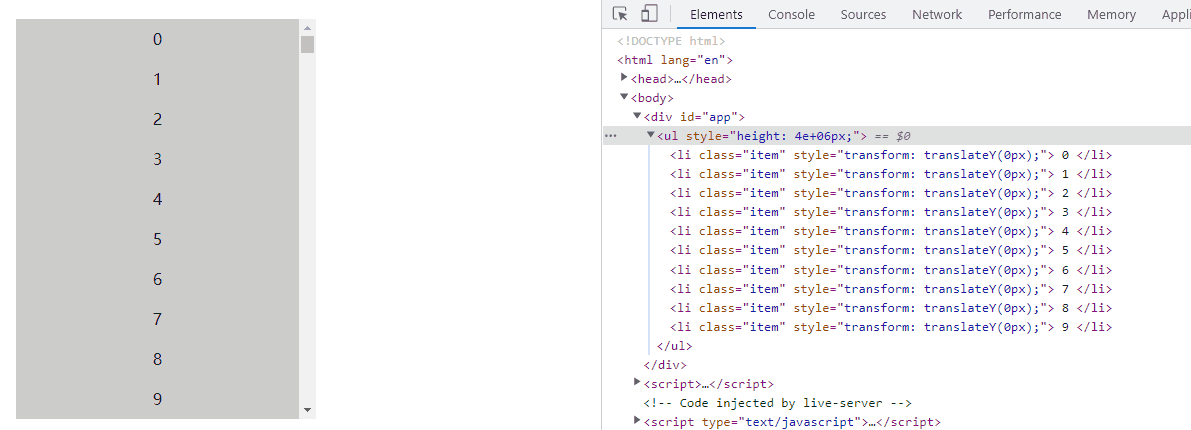Collapse the div id="app" node
Viewport: 1191px width, 430px height.
coord(637,115)
